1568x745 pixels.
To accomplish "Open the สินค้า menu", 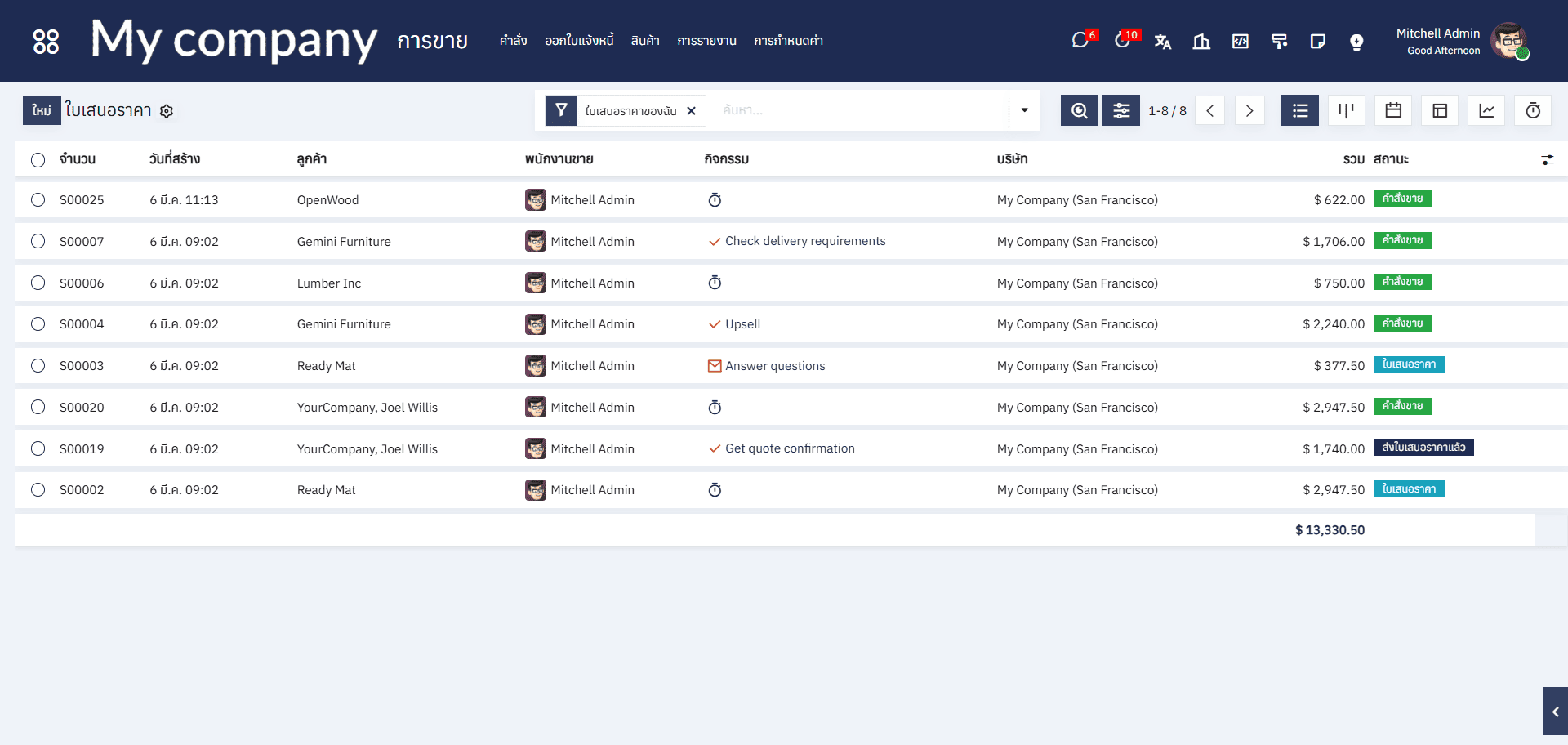I will [645, 41].
